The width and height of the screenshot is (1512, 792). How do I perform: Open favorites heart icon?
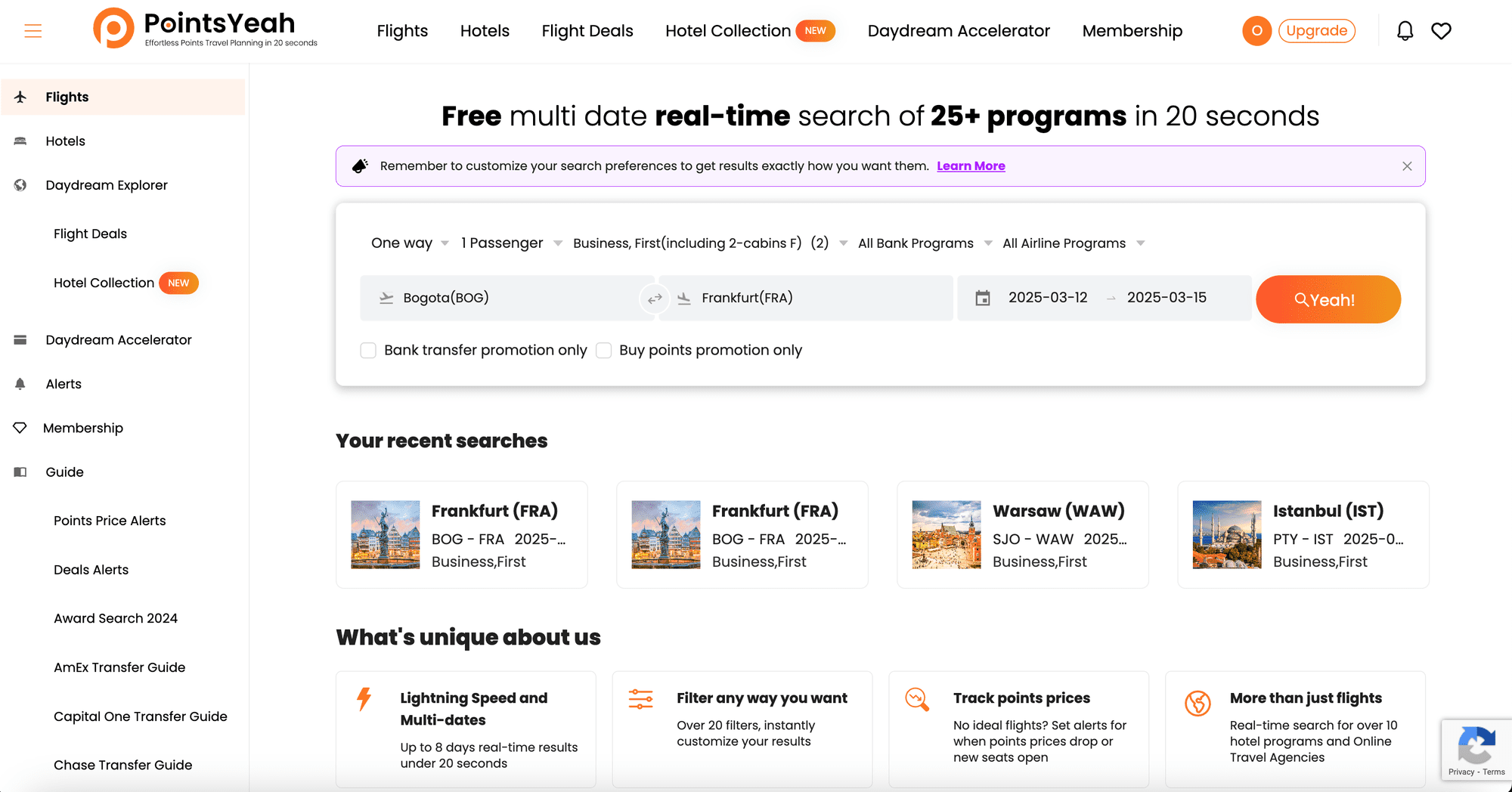pos(1441,31)
